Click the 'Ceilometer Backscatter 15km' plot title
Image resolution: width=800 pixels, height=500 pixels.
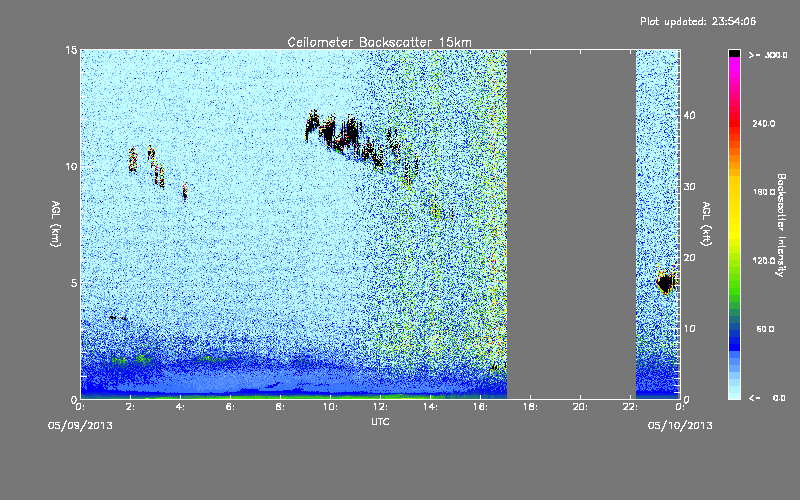379,42
